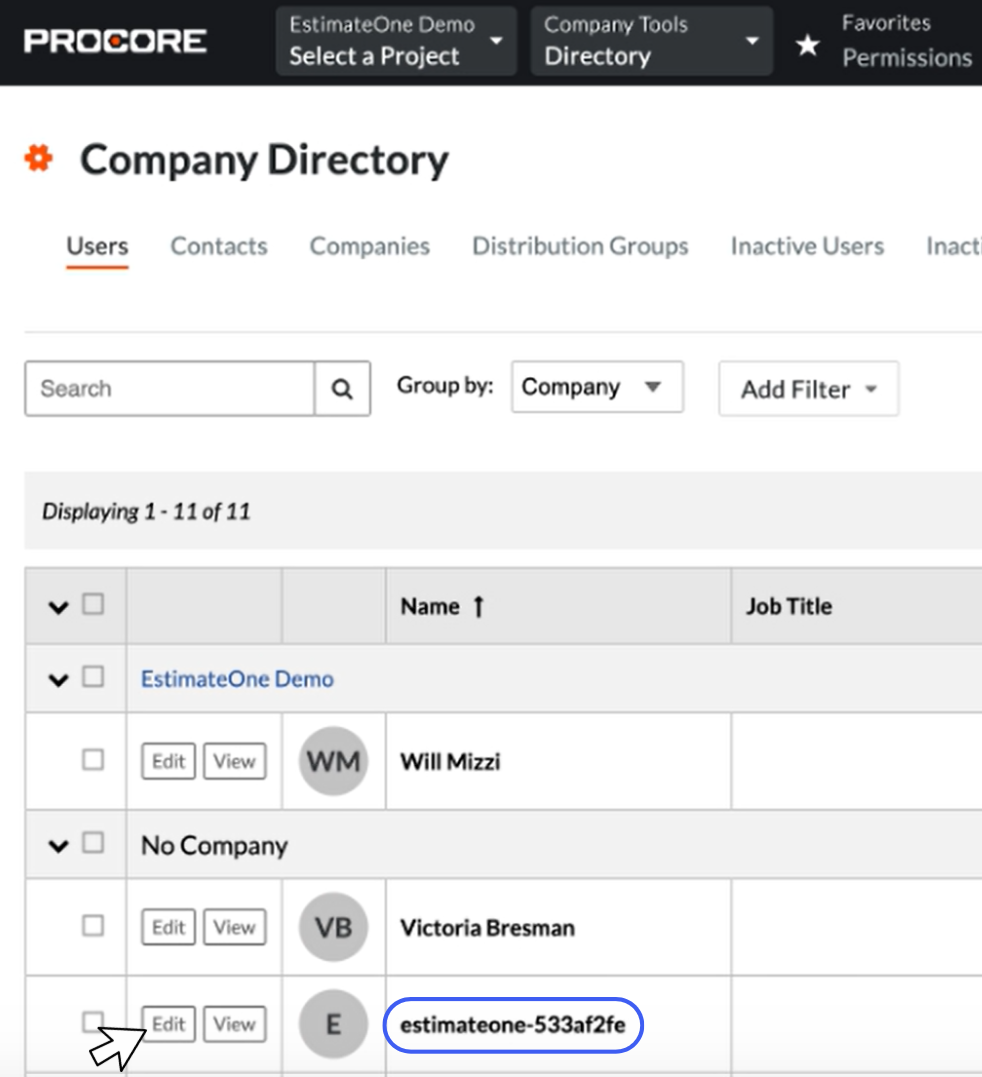Open the Add Filter dropdown
The width and height of the screenshot is (982, 1077).
coord(808,389)
